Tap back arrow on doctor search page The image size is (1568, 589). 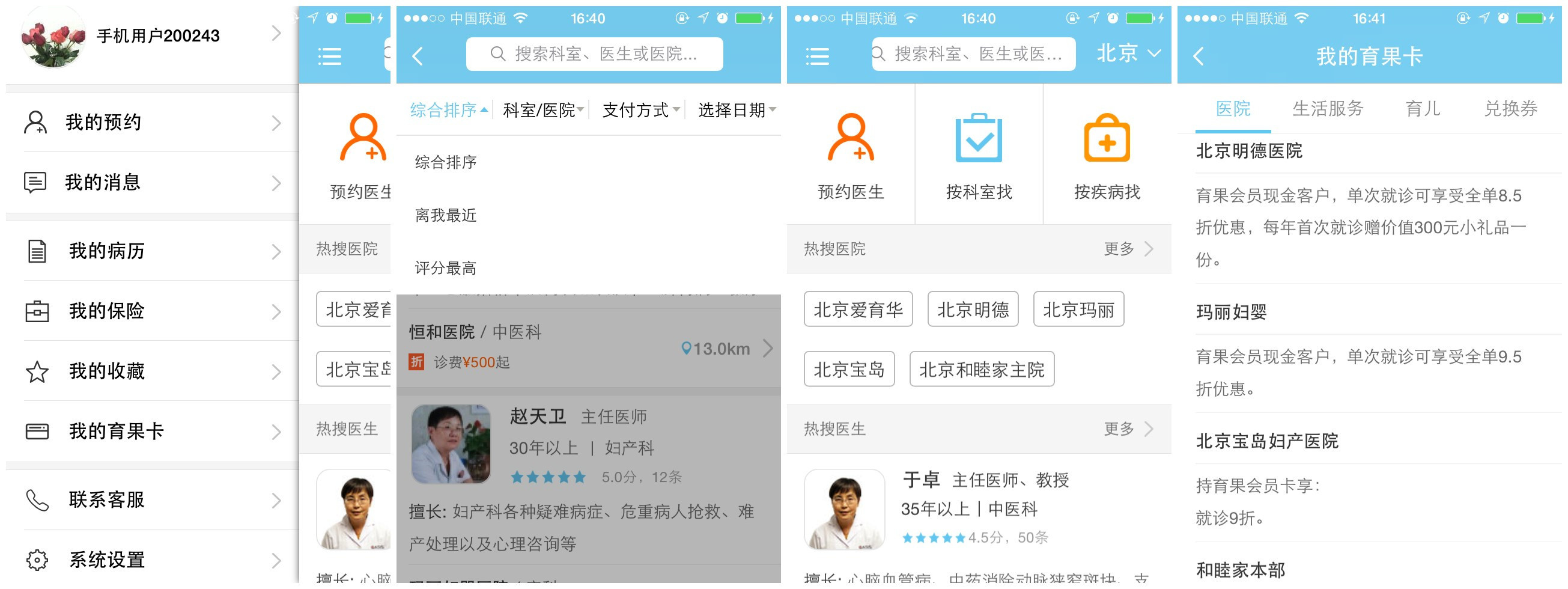coord(417,56)
